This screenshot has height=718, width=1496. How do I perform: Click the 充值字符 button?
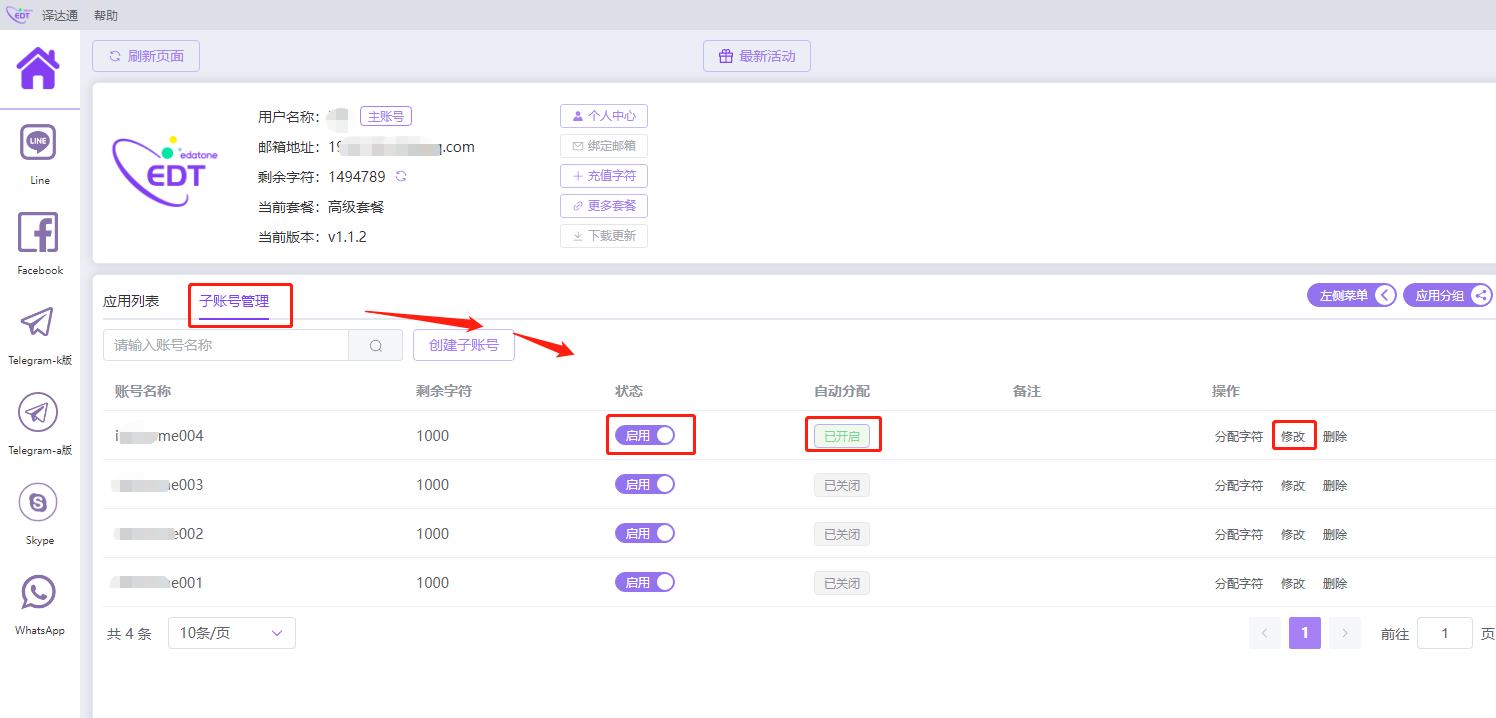point(604,176)
